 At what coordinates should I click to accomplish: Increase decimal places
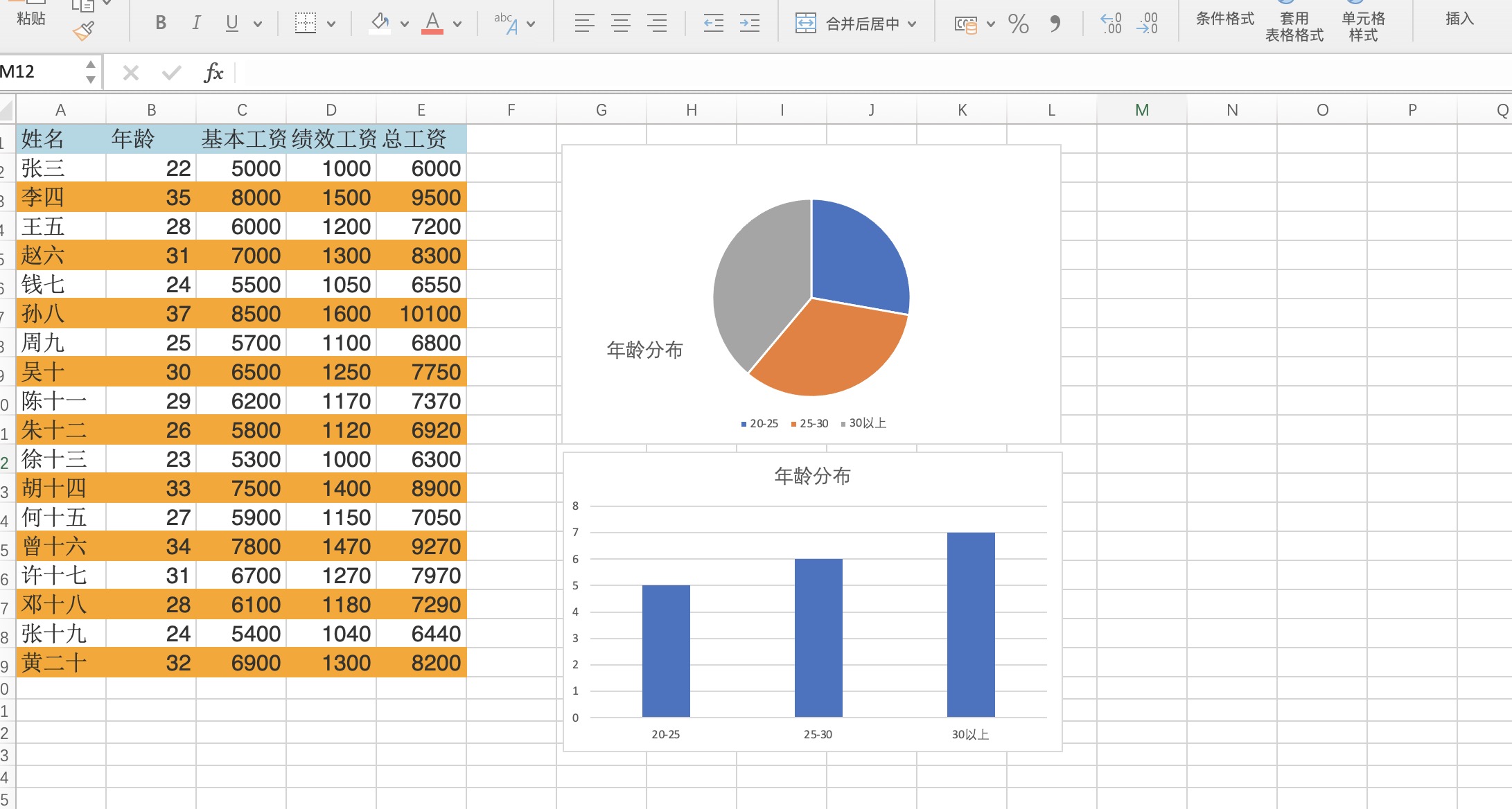click(x=1111, y=23)
